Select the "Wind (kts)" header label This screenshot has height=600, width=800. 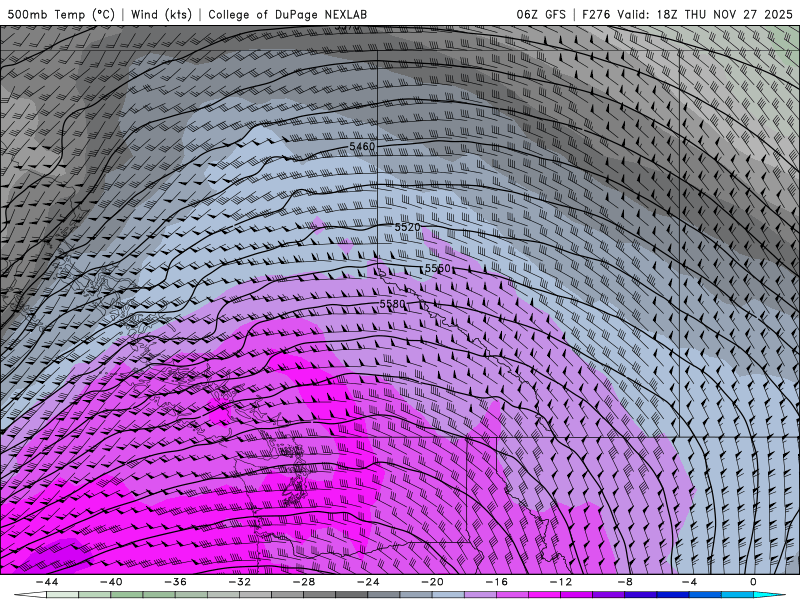pyautogui.click(x=161, y=14)
